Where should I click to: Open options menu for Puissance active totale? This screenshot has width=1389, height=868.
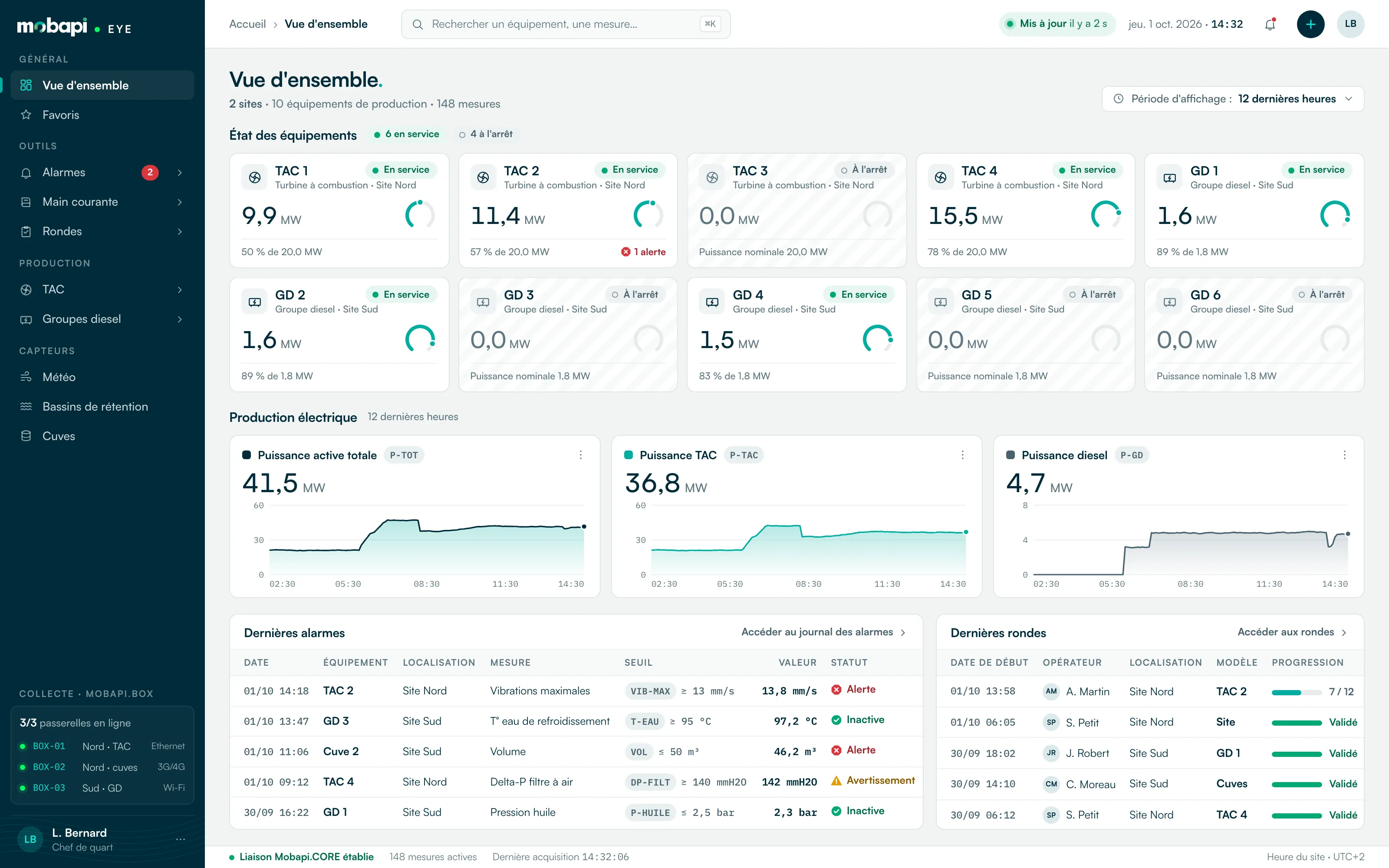click(581, 455)
